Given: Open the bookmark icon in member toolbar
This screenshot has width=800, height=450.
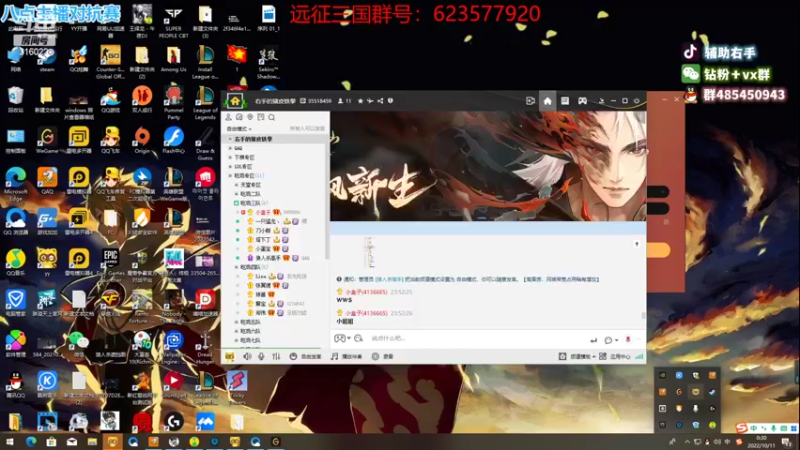Looking at the screenshot, I should [x=261, y=117].
